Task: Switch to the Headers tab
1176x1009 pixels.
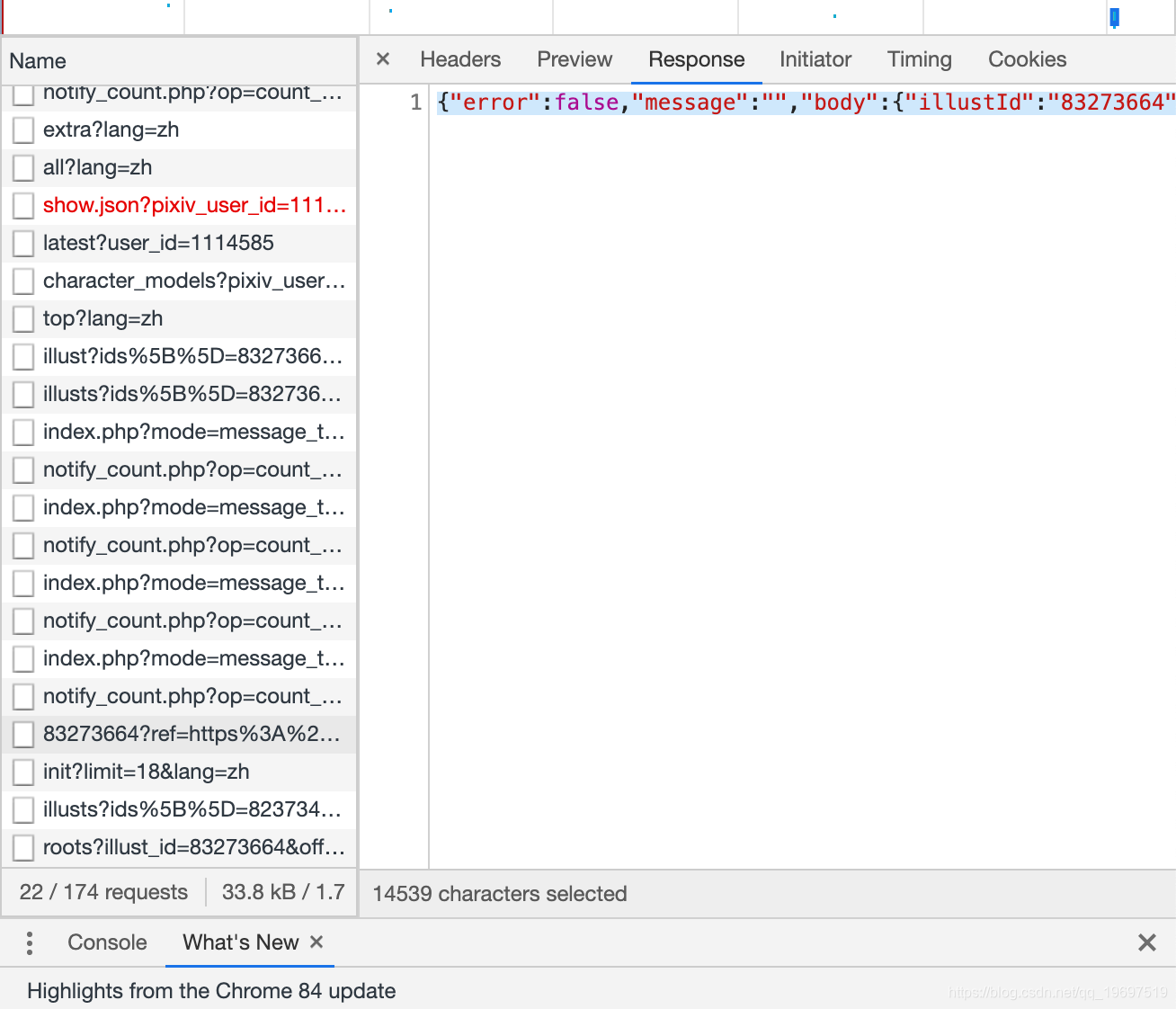Action: click(x=460, y=59)
